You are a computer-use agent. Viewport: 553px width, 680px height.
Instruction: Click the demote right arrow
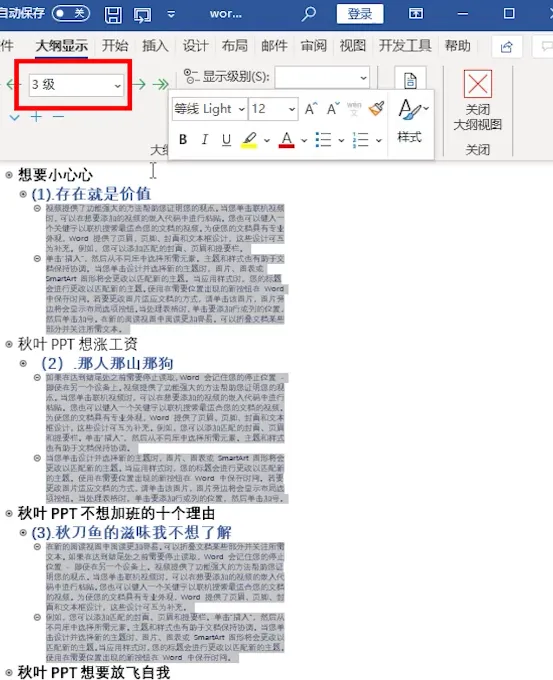[139, 84]
